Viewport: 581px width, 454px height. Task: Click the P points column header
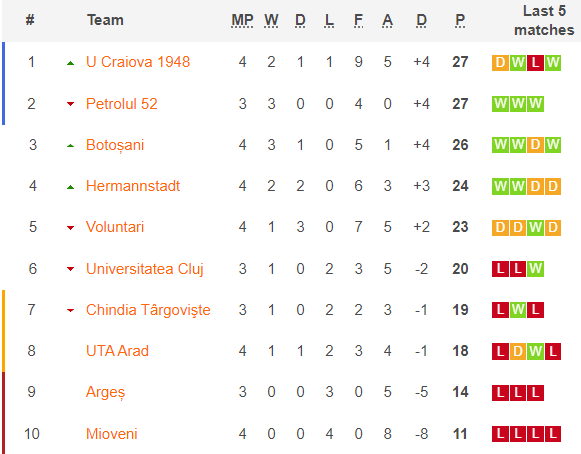pos(460,20)
